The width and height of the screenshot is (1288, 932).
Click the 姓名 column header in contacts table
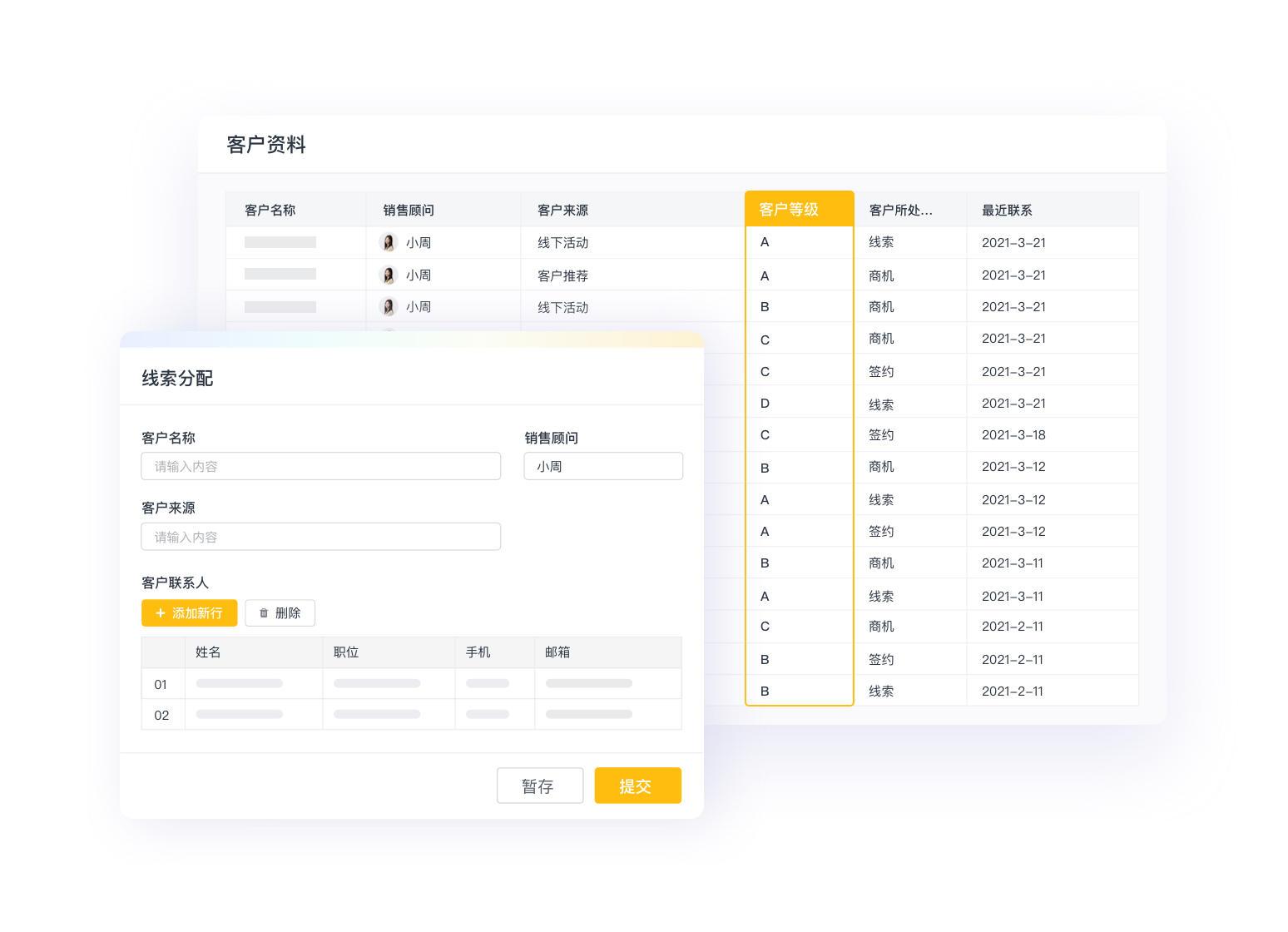(x=254, y=652)
